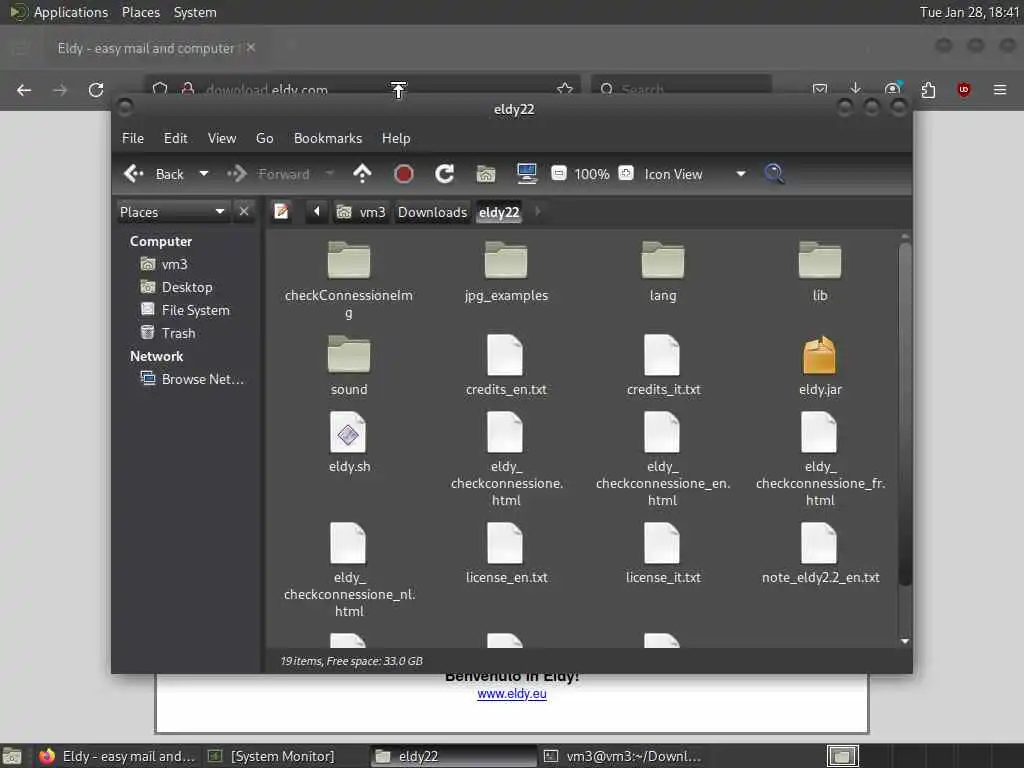Select Desktop in the Places sidebar
The height and width of the screenshot is (768, 1024).
[176, 287]
